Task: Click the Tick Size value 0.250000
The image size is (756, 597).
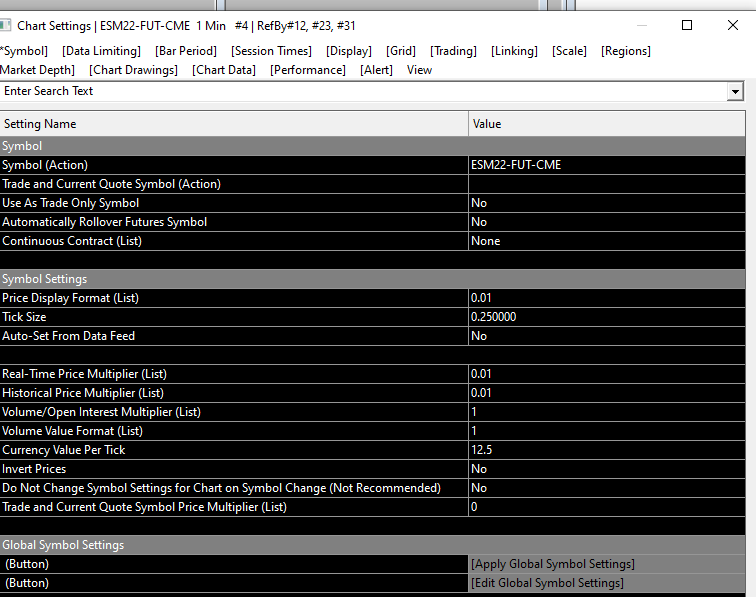Action: point(607,317)
